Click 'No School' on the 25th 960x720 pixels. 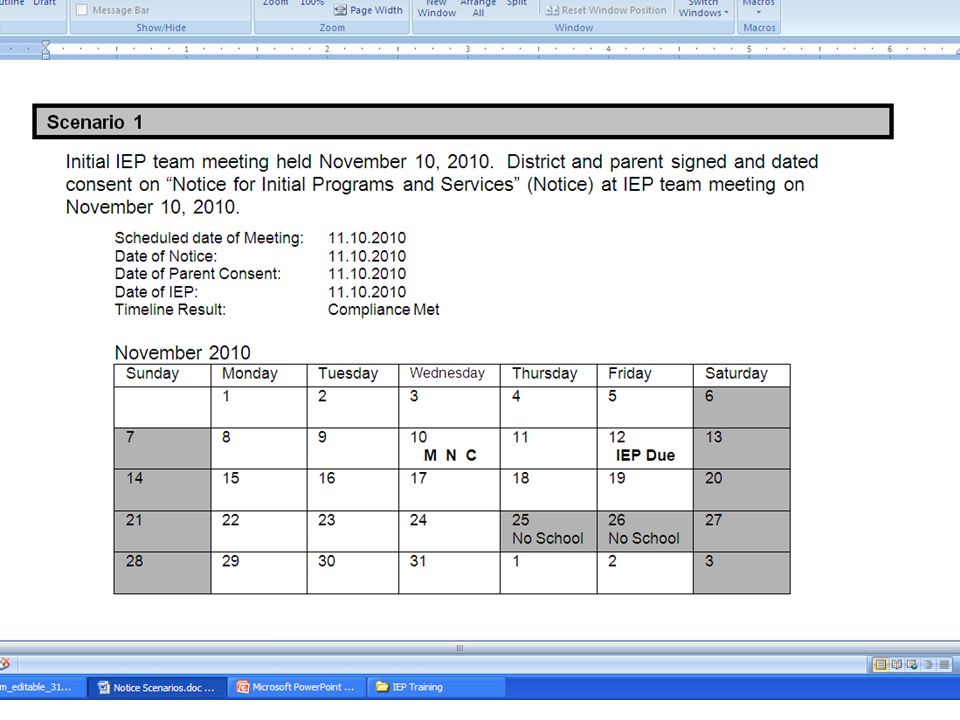pyautogui.click(x=547, y=538)
